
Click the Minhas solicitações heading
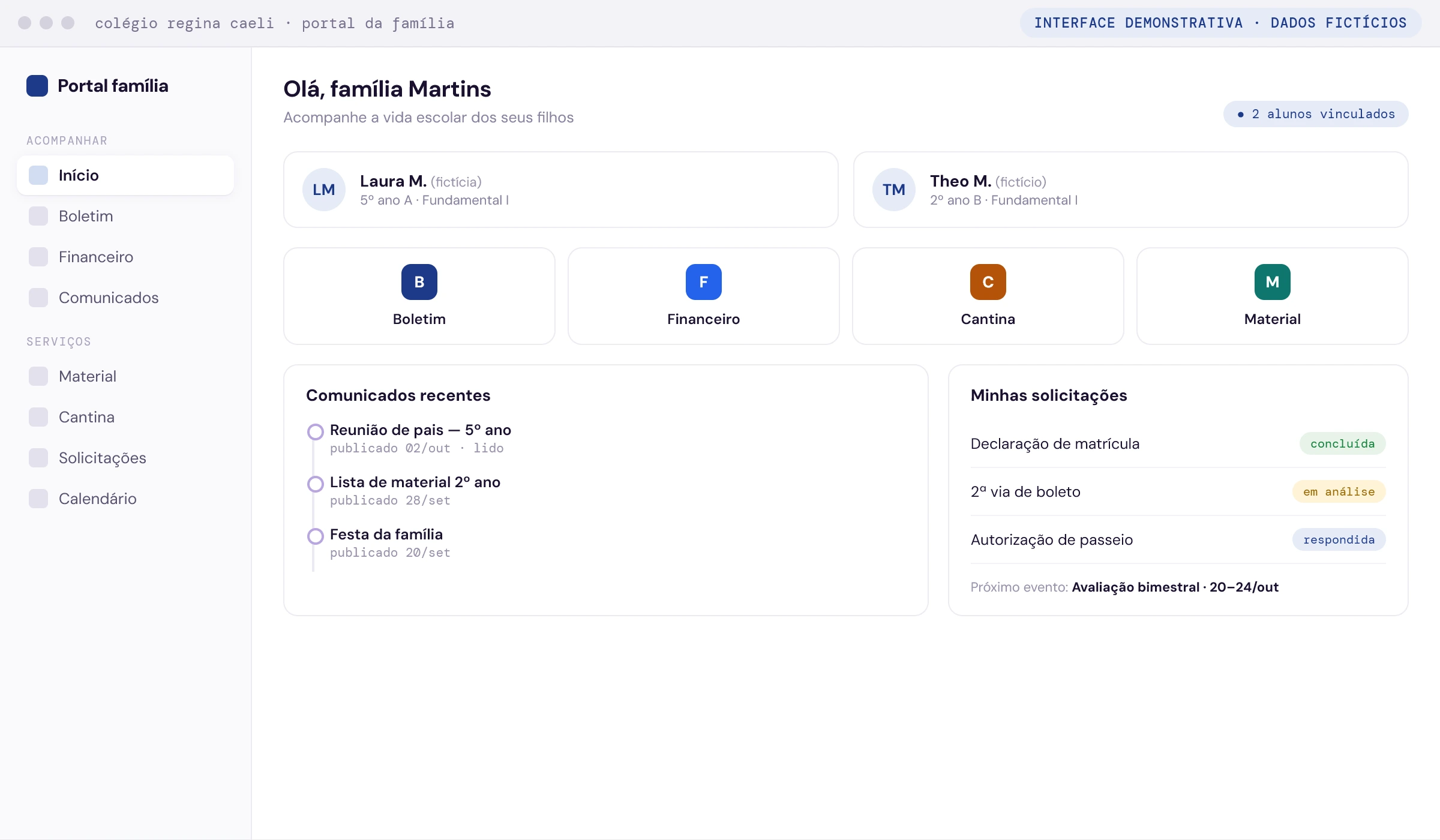[1049, 395]
